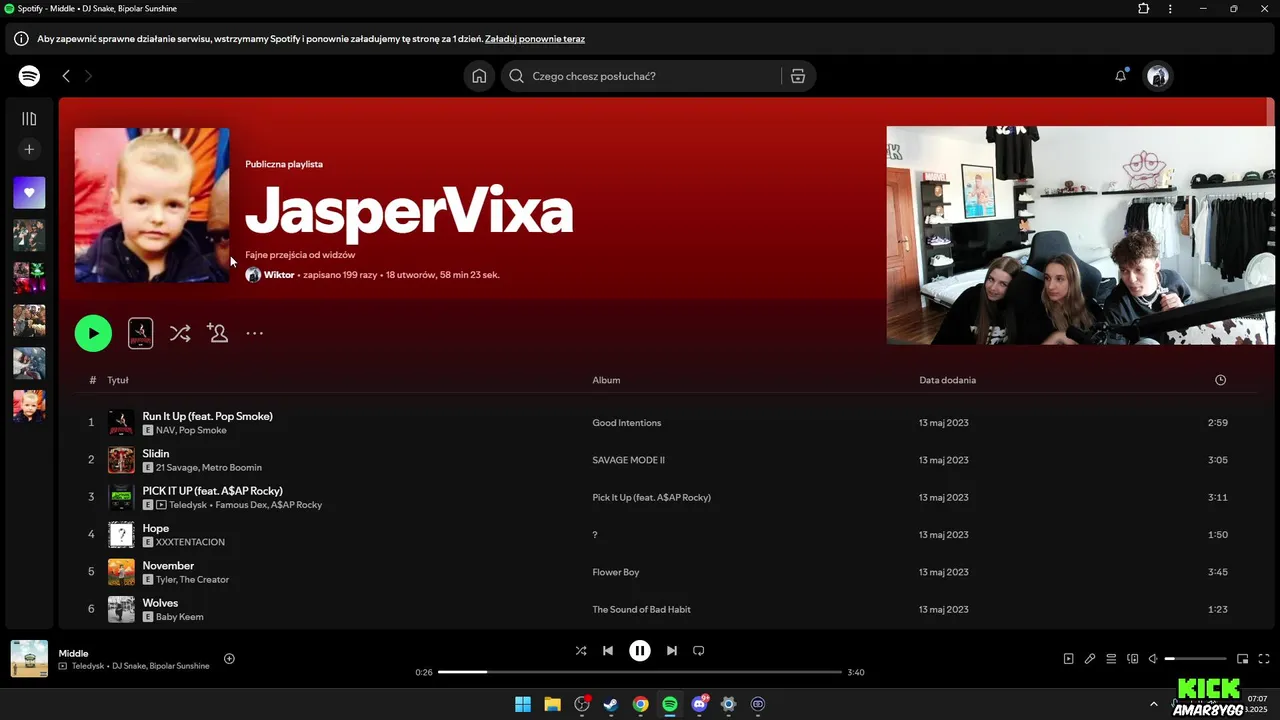Show lyrics with the microphone icon
The image size is (1280, 720).
[x=1090, y=659]
